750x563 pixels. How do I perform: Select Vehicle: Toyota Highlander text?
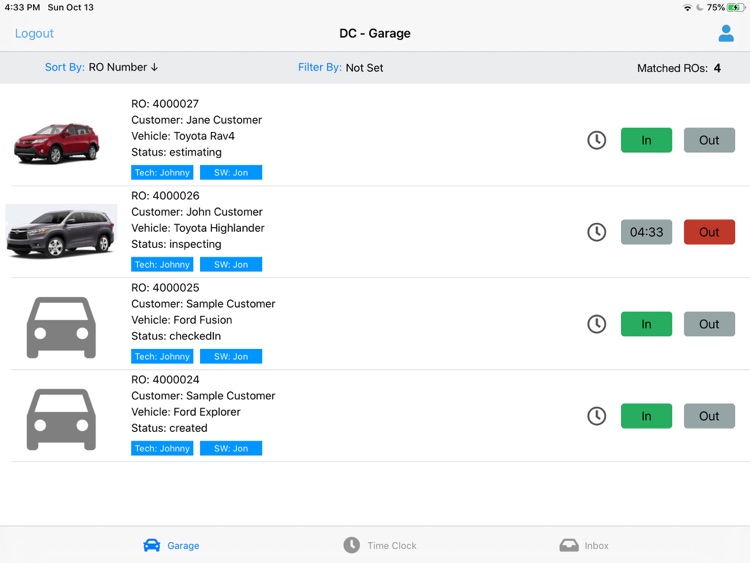point(198,228)
